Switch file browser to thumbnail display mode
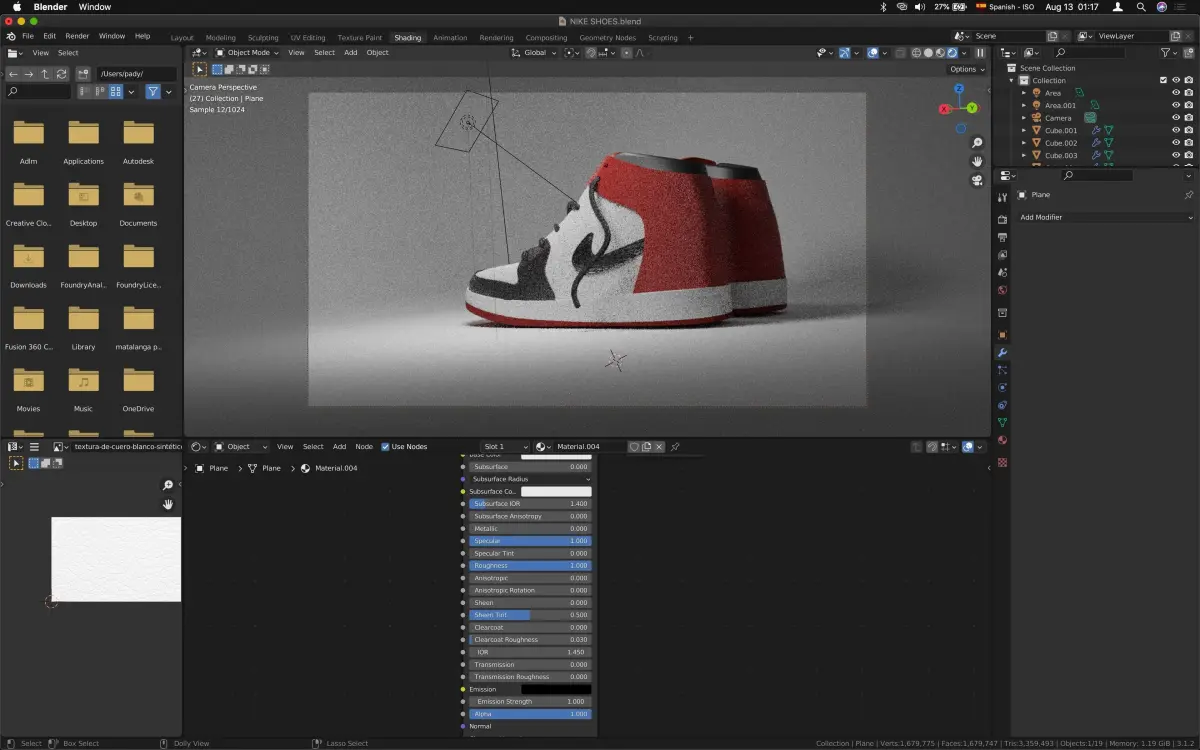Viewport: 1200px width, 750px height. 116,92
